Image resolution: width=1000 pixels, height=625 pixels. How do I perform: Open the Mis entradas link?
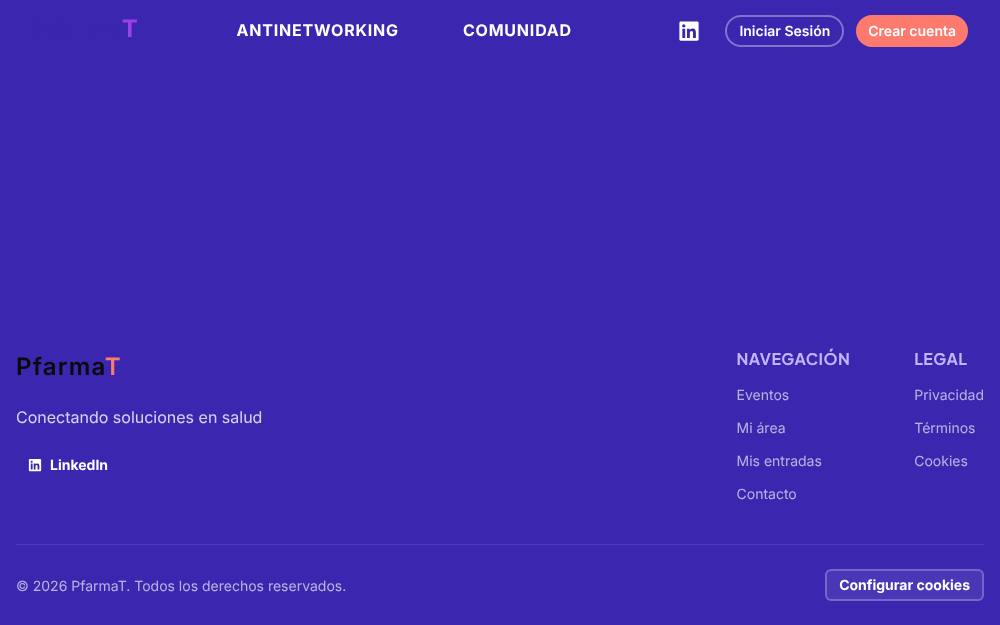tap(779, 461)
